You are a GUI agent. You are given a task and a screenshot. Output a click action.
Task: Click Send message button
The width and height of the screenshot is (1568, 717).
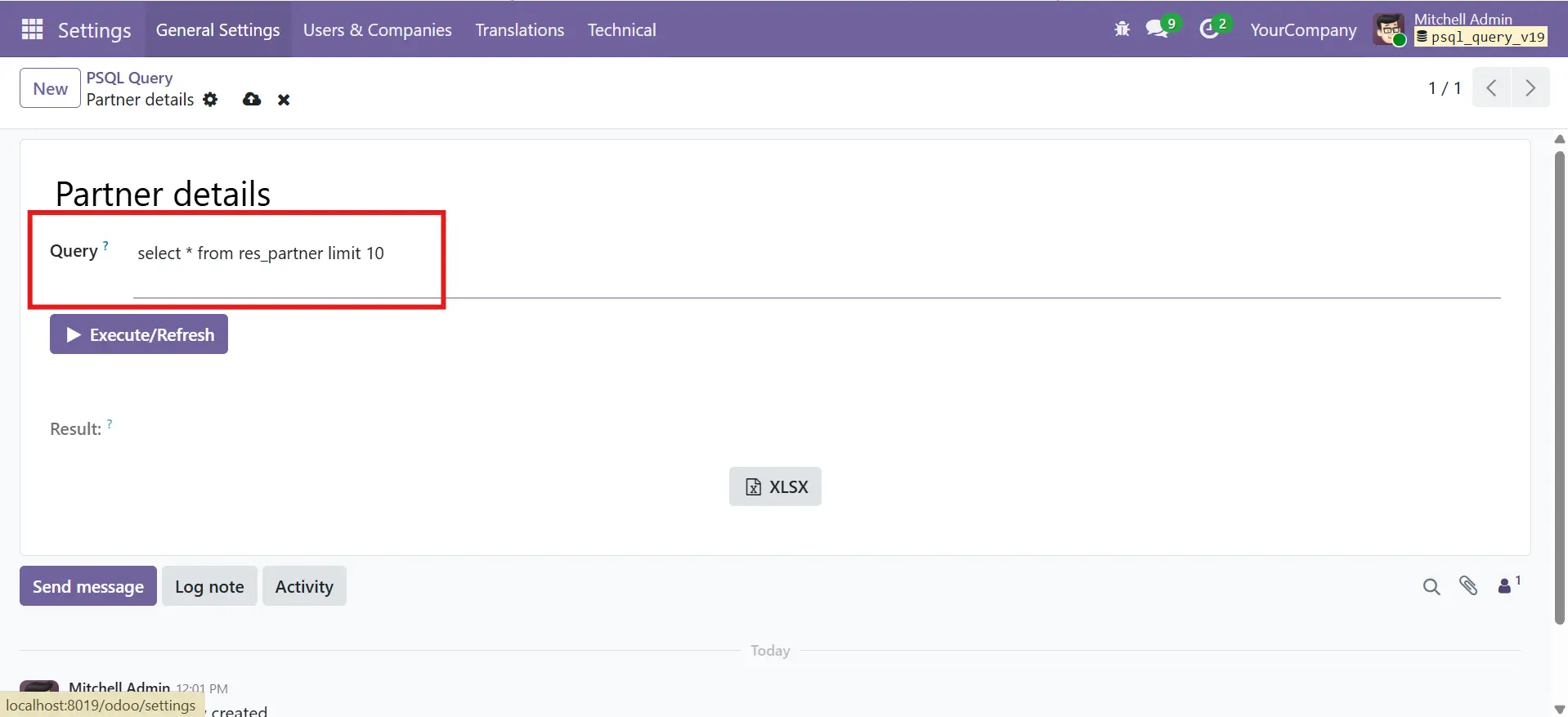pos(88,586)
